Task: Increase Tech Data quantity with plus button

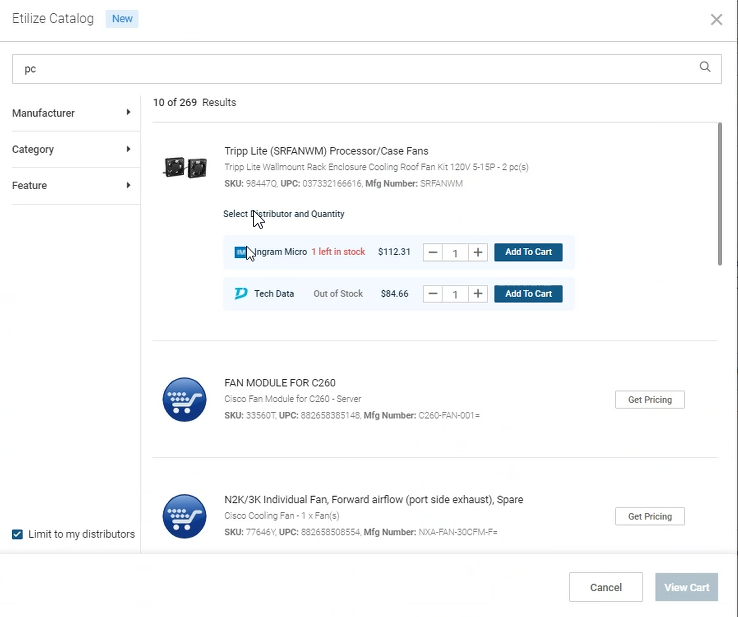Action: tap(478, 294)
